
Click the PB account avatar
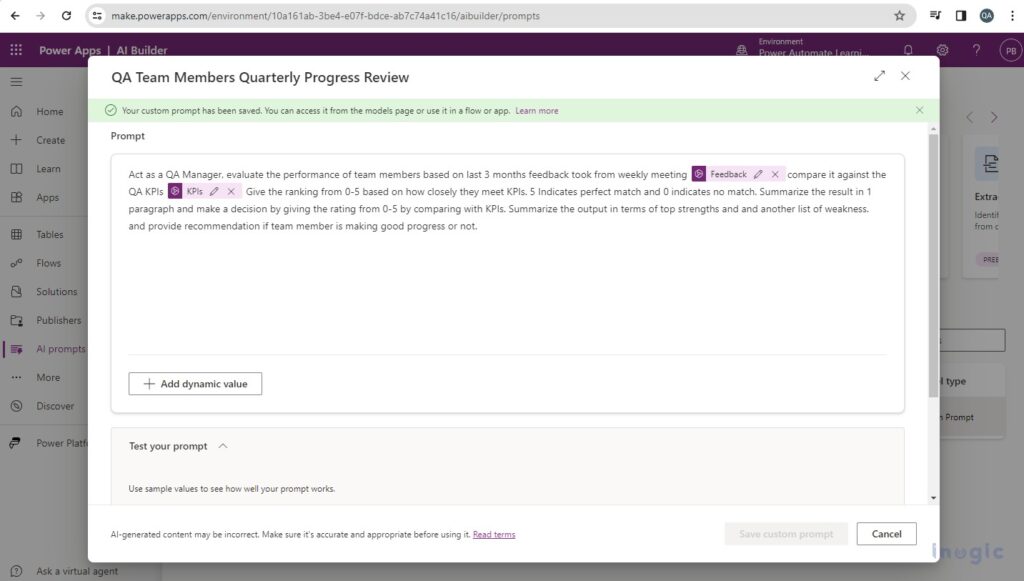(x=1010, y=49)
